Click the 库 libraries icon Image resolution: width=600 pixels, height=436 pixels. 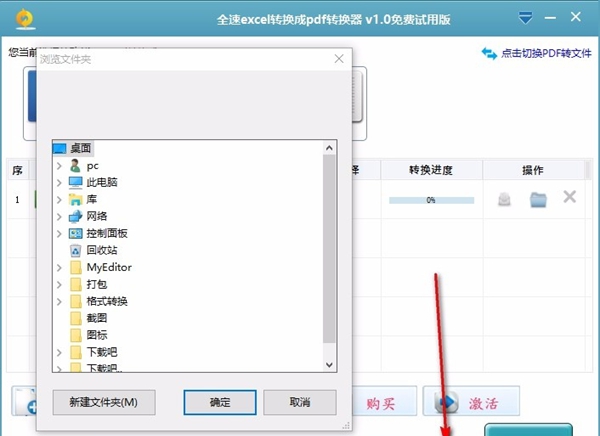[x=75, y=199]
